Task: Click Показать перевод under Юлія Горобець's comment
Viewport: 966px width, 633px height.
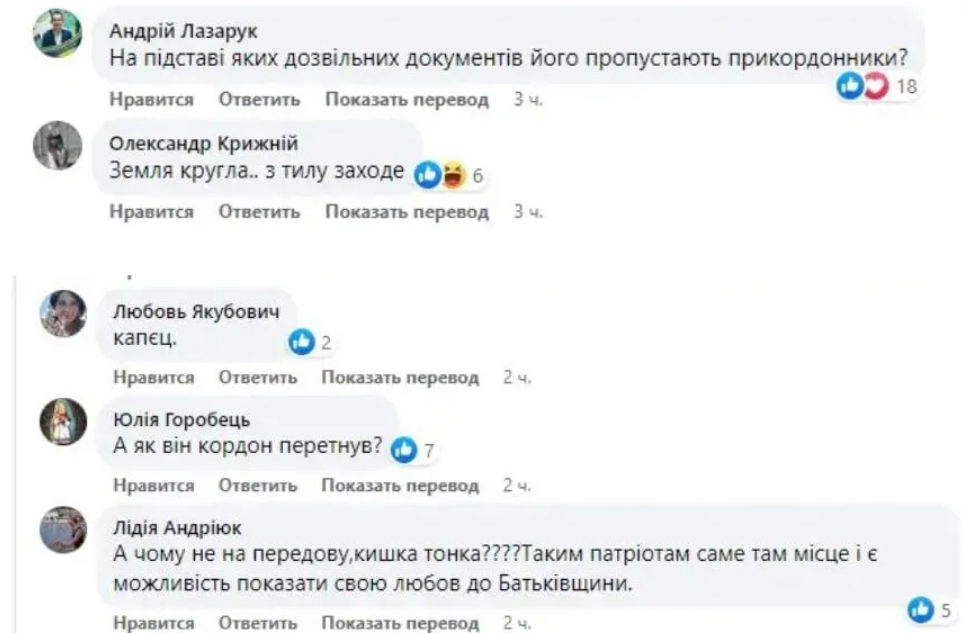Action: 402,487
